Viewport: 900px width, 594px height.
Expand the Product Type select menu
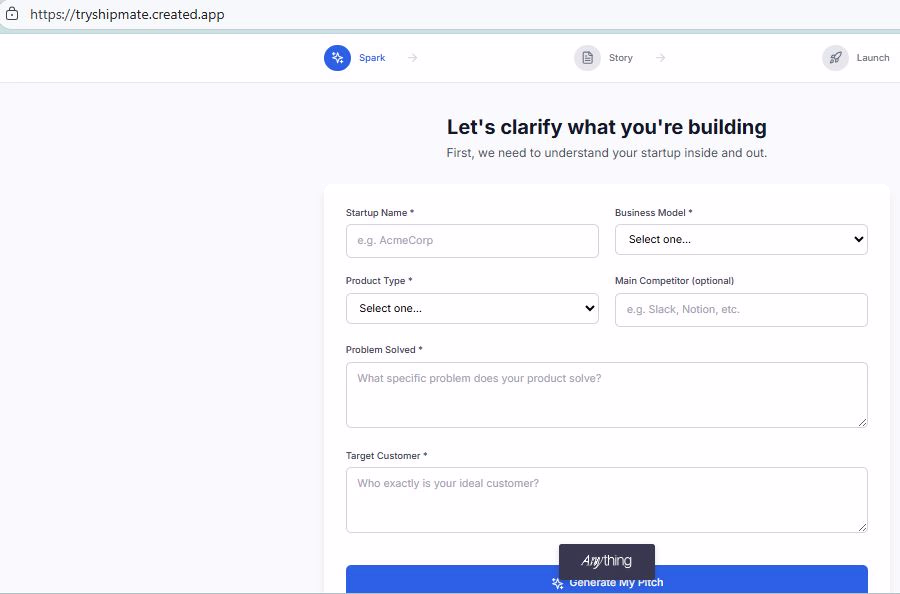[x=472, y=308]
